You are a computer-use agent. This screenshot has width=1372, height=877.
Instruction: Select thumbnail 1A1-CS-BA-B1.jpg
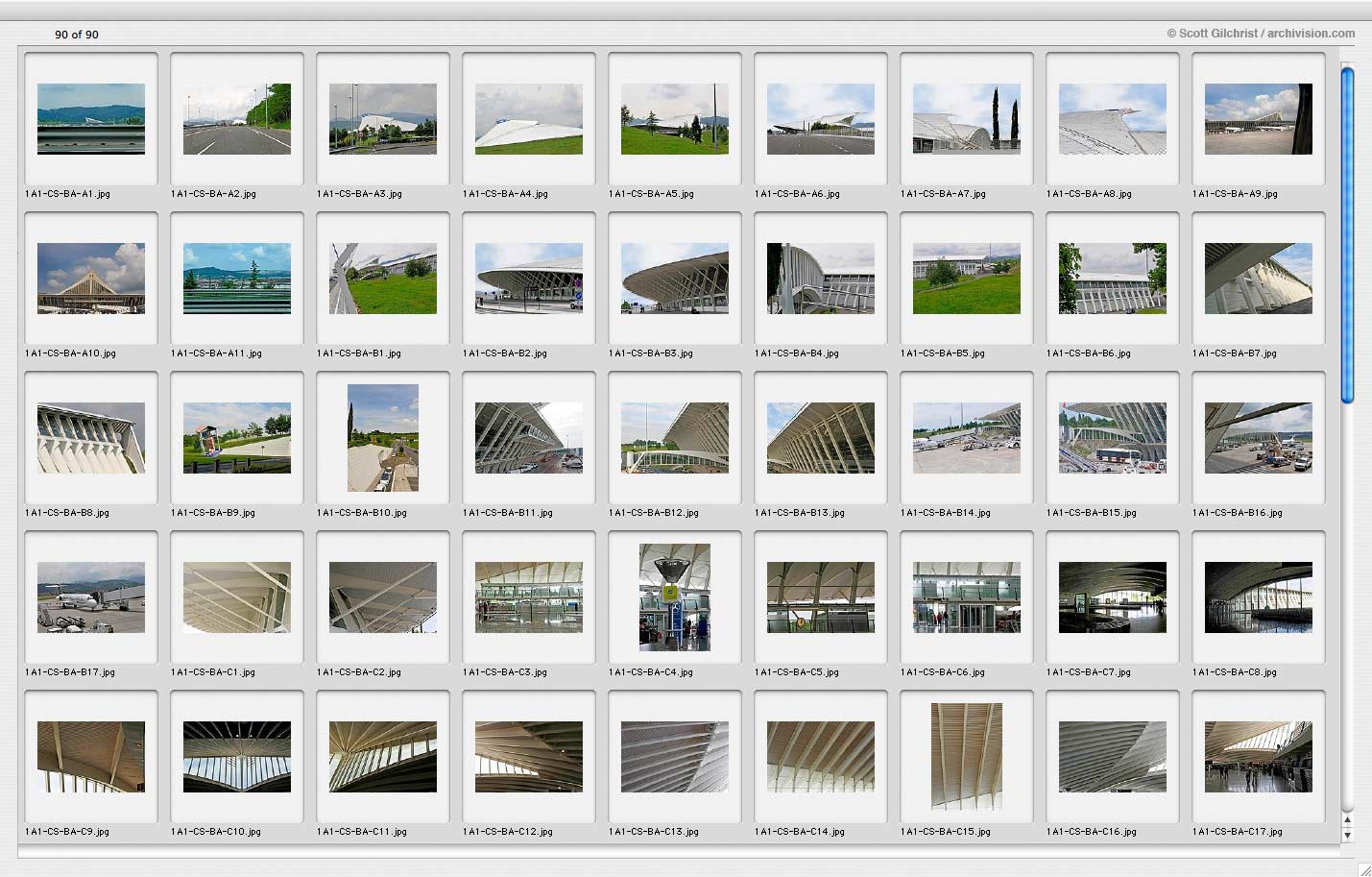(383, 279)
